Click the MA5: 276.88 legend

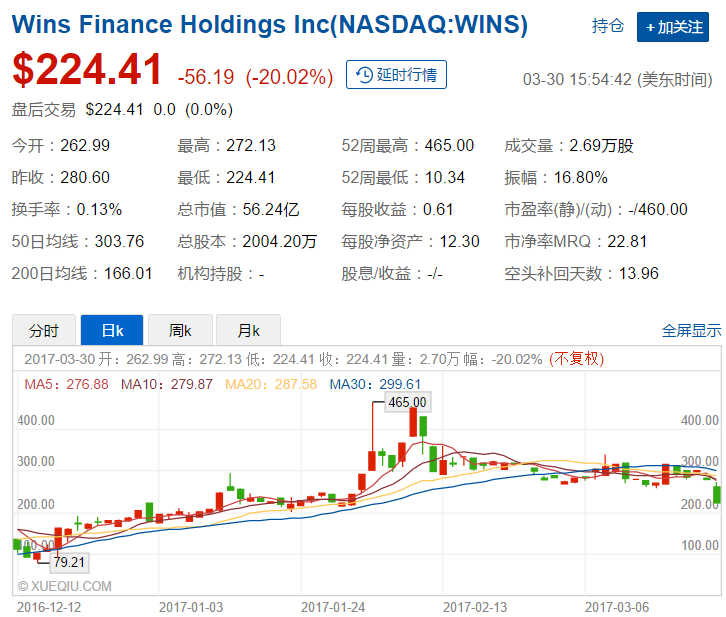66,384
